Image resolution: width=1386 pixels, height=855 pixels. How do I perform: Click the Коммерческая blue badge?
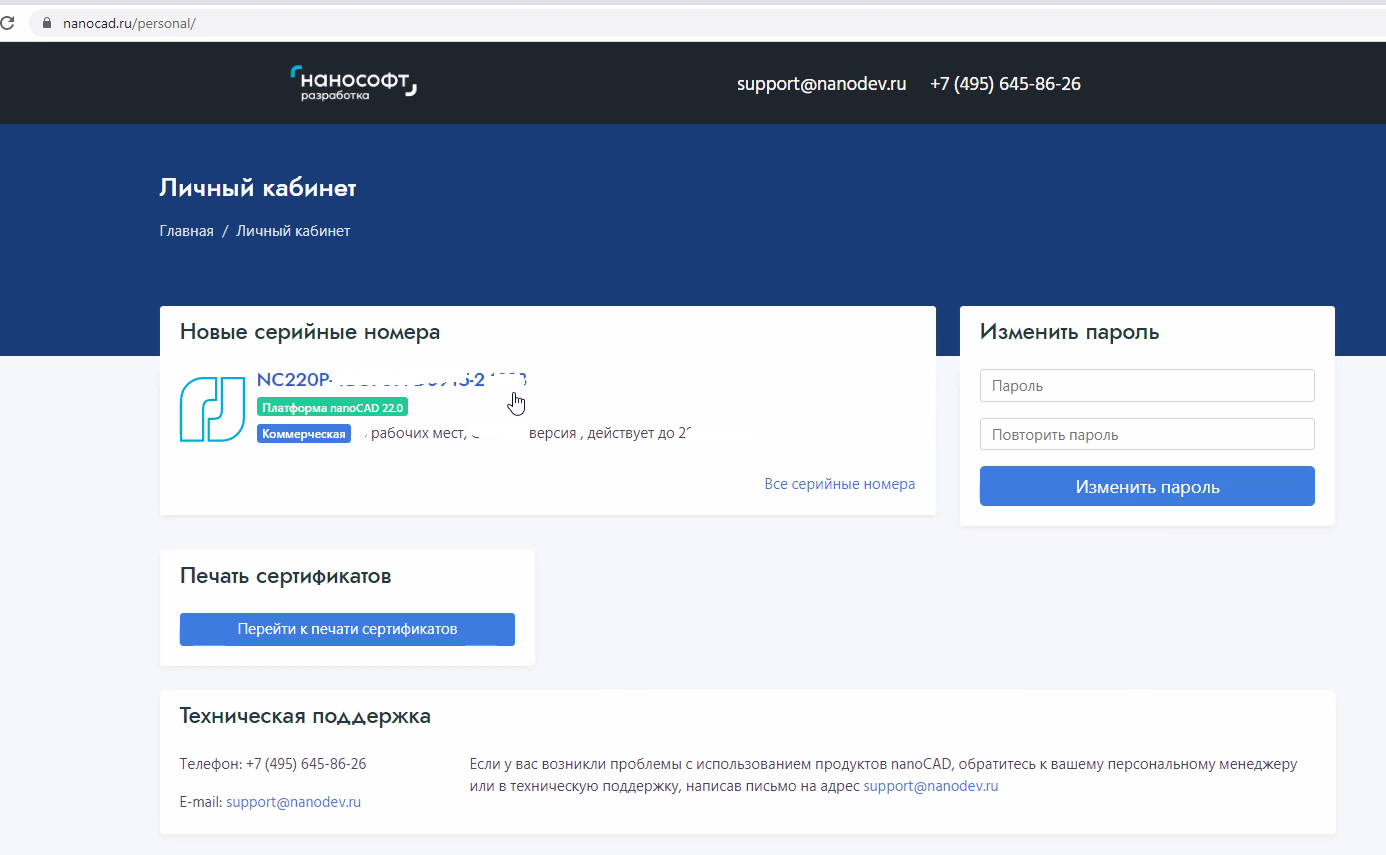[x=304, y=433]
